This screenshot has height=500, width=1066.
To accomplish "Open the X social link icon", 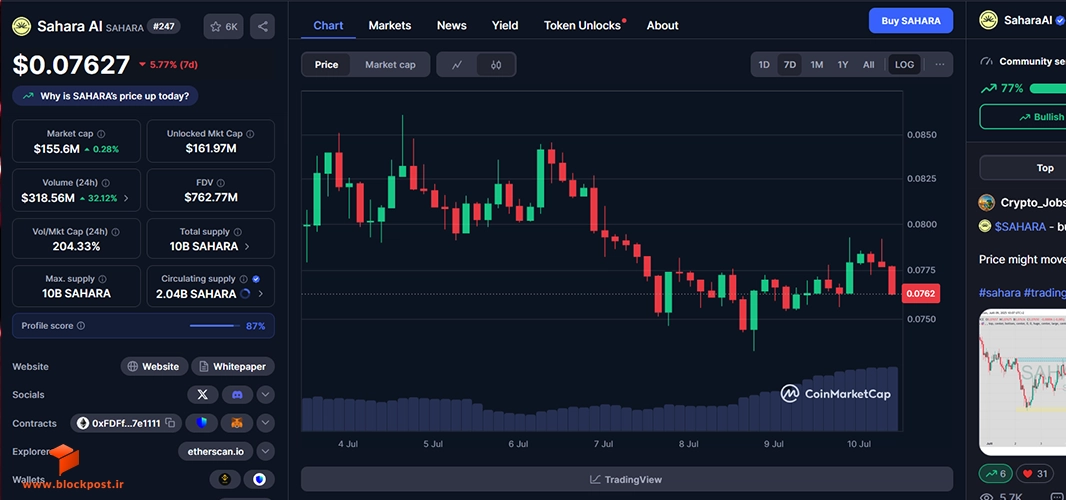I will (x=203, y=395).
